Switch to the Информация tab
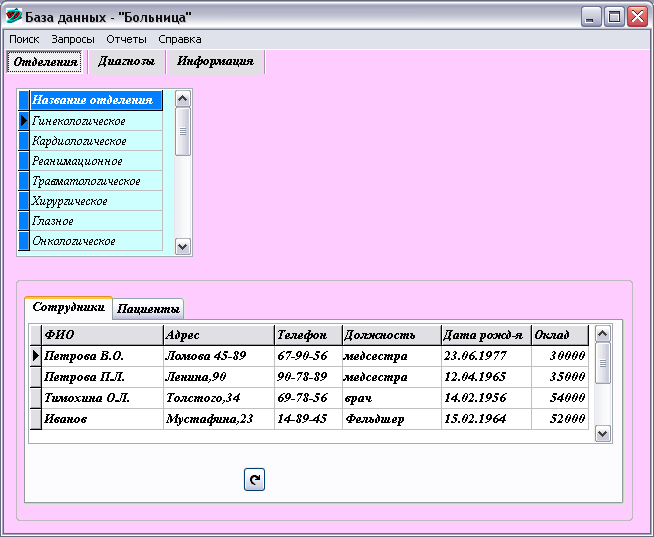The image size is (654, 537). click(215, 61)
